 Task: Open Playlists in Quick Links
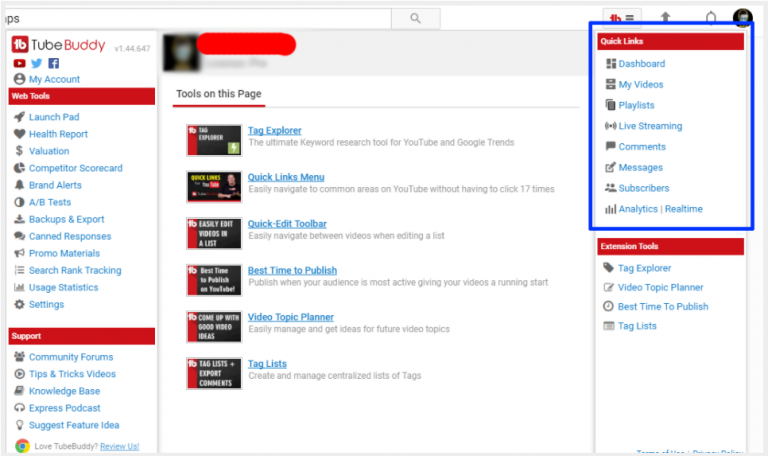pos(636,105)
